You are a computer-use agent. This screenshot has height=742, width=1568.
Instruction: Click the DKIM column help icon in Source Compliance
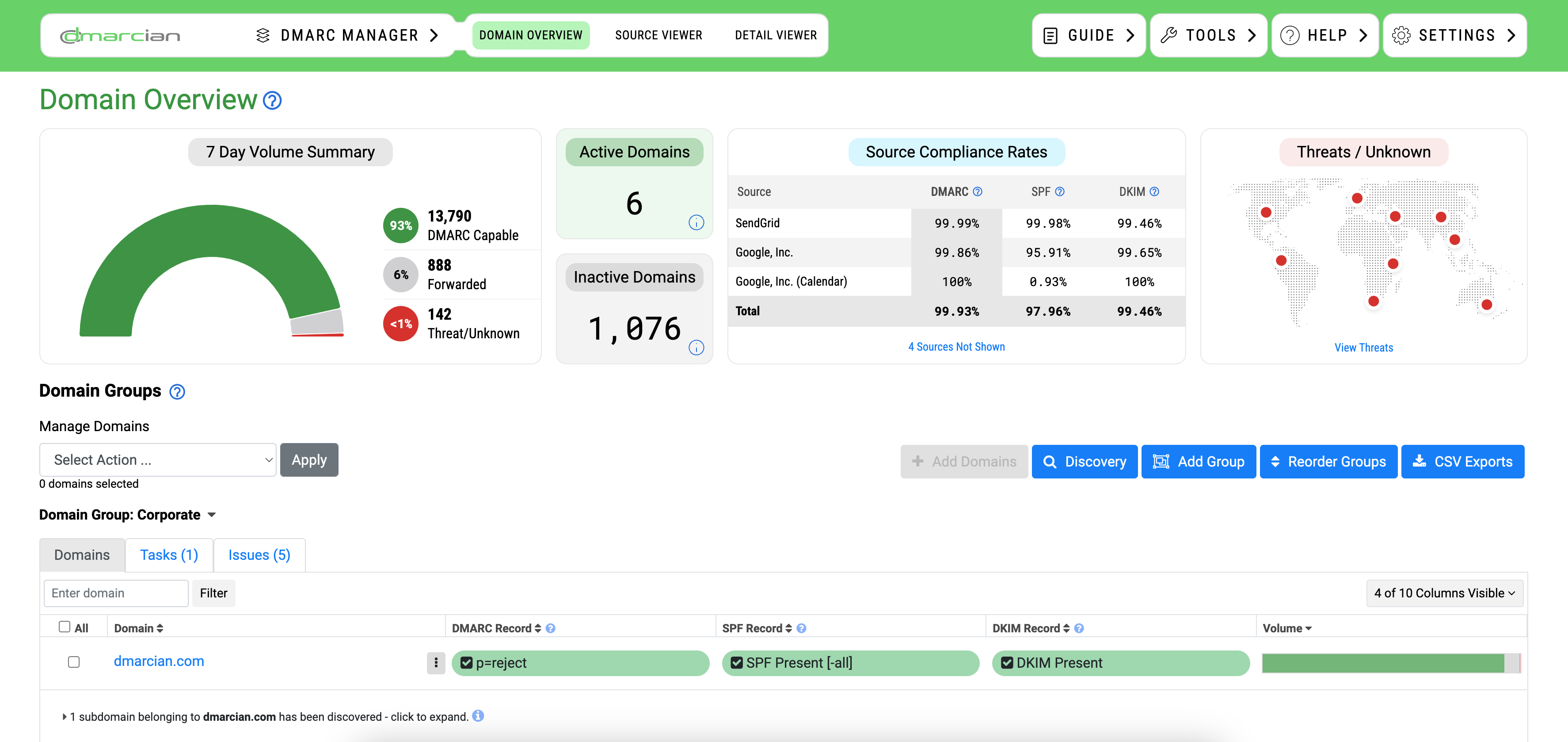click(x=1154, y=191)
